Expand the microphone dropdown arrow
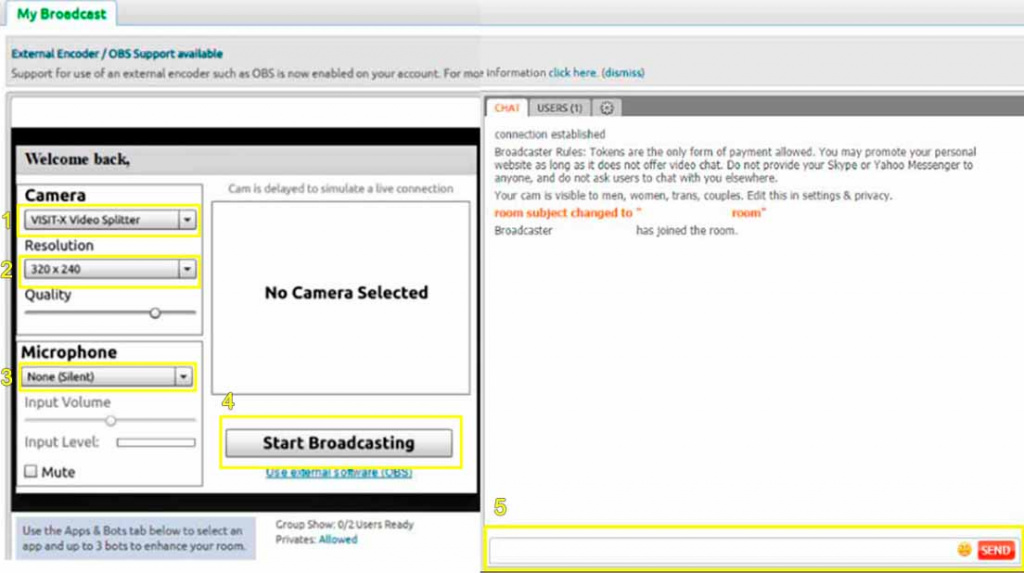This screenshot has width=1024, height=573. coord(183,376)
